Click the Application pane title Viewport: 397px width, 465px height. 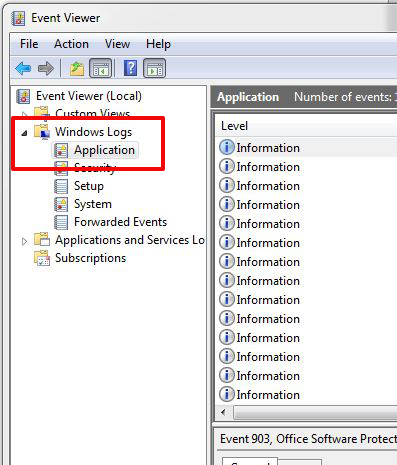(248, 97)
